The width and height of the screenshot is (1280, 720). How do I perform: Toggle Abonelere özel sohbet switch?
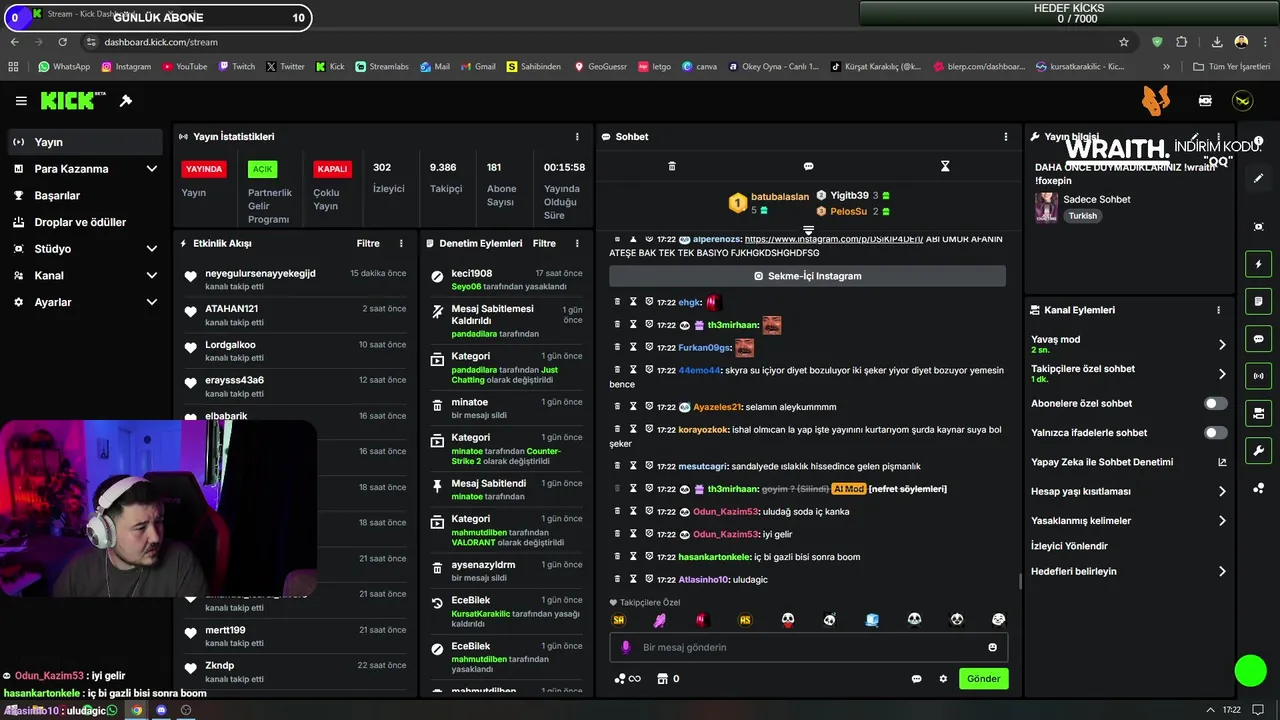pos(1215,404)
